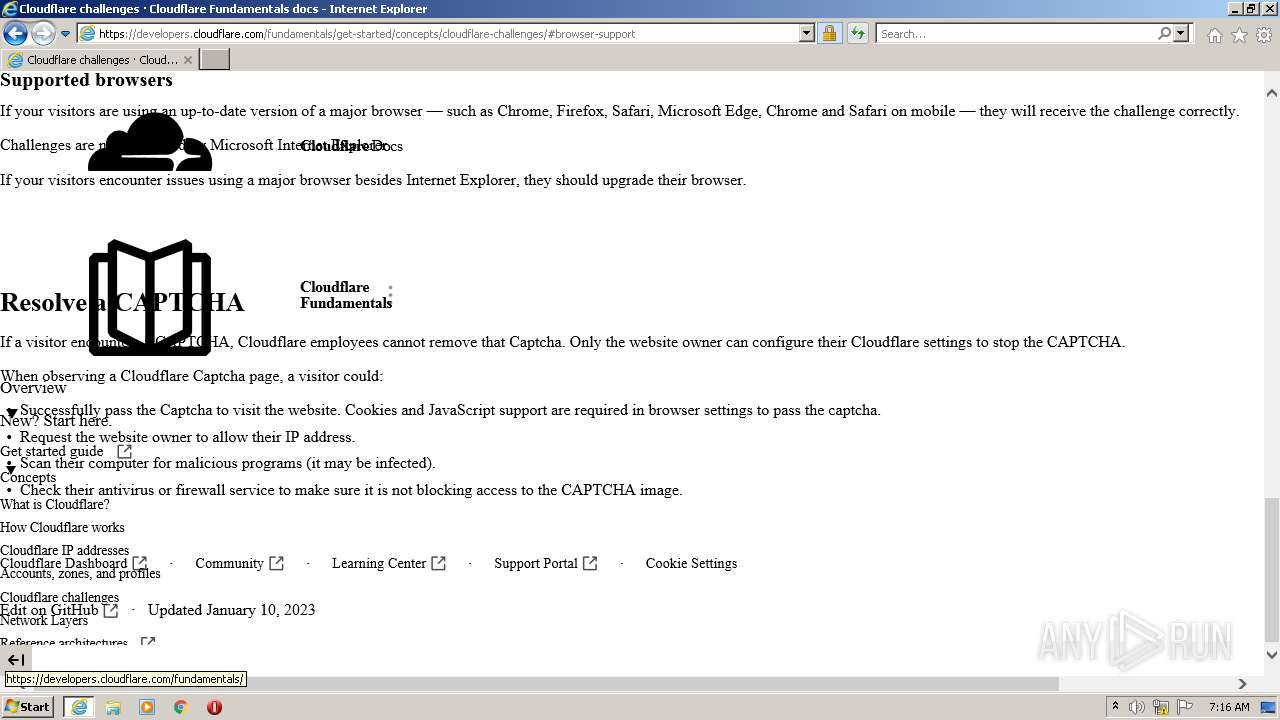The width and height of the screenshot is (1280, 720).
Task: Click the external icon beside Support Portal
Action: [590, 564]
